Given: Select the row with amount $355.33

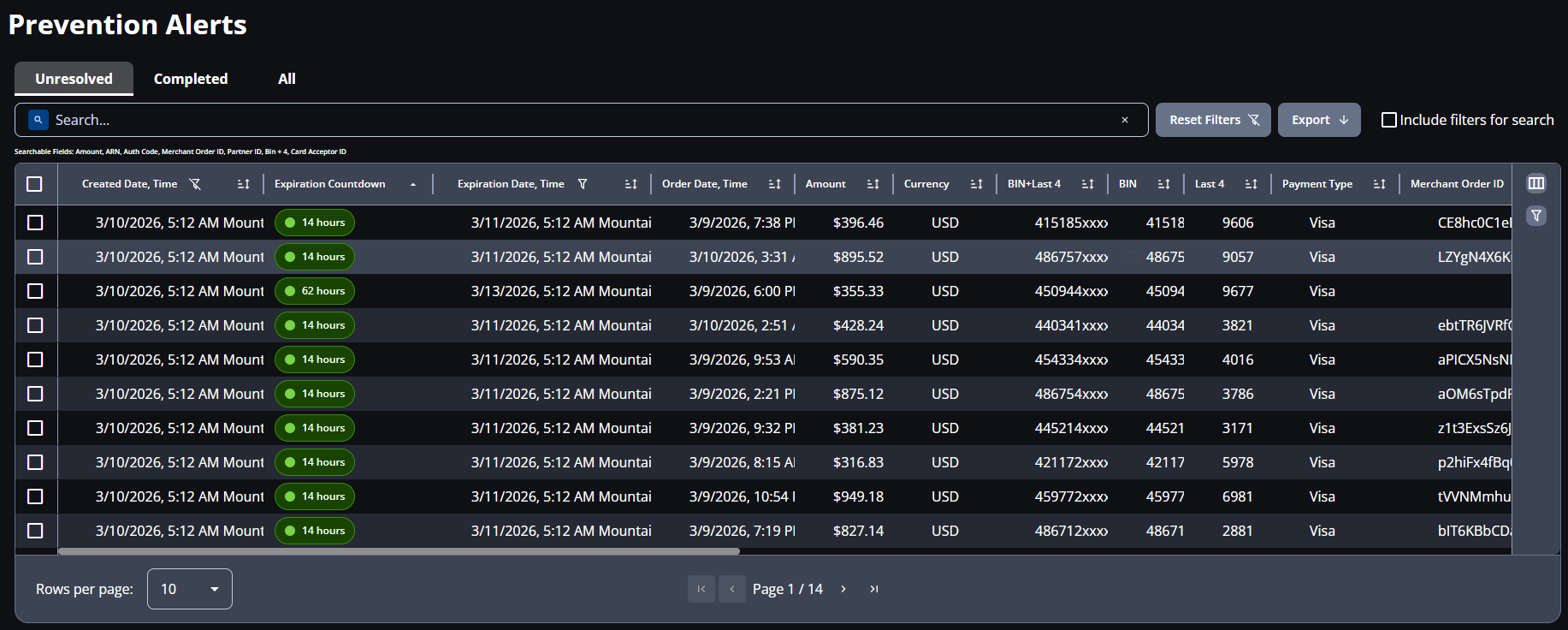Looking at the screenshot, I should pos(35,291).
